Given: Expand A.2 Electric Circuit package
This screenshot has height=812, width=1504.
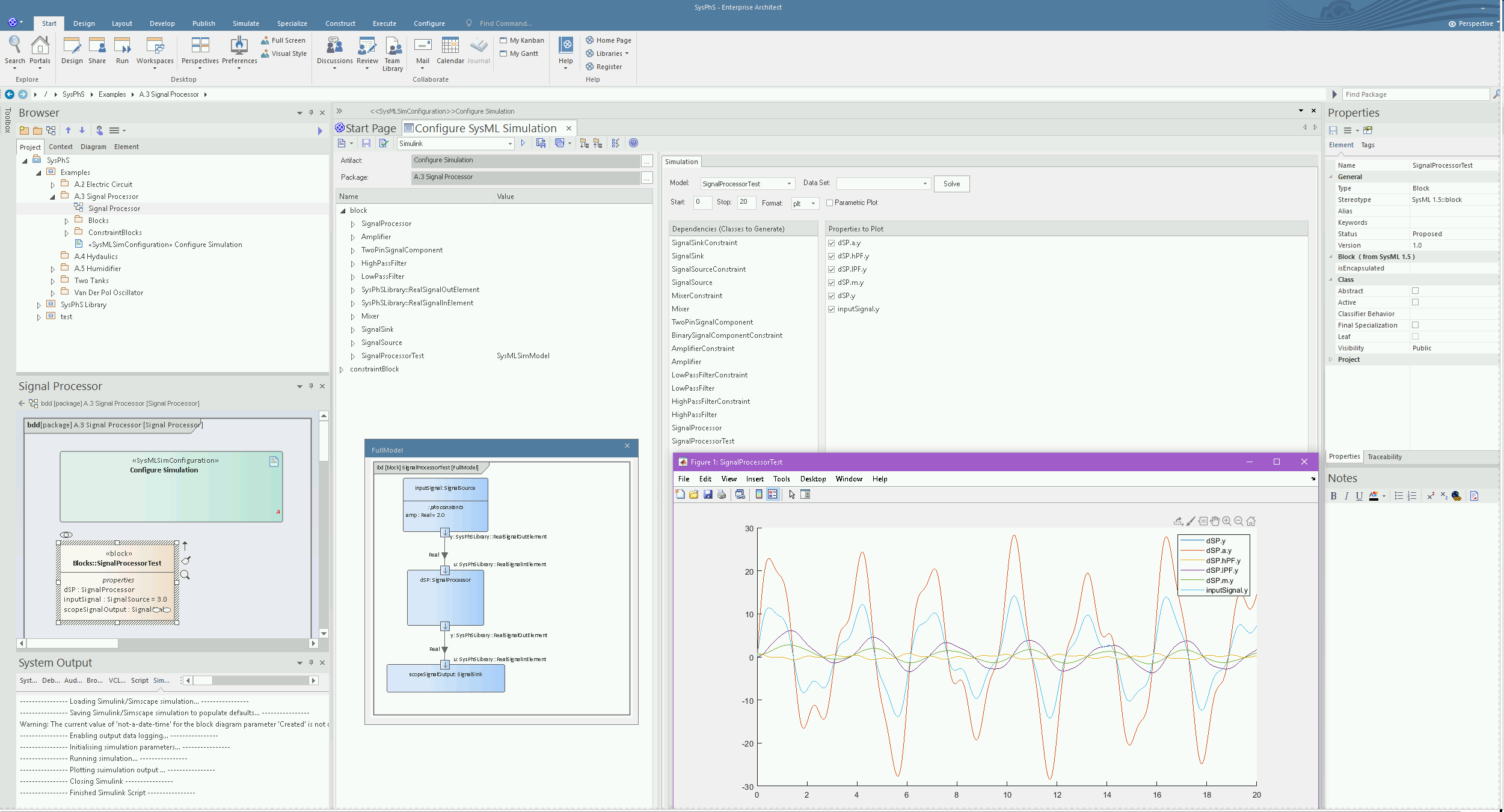Looking at the screenshot, I should [53, 185].
